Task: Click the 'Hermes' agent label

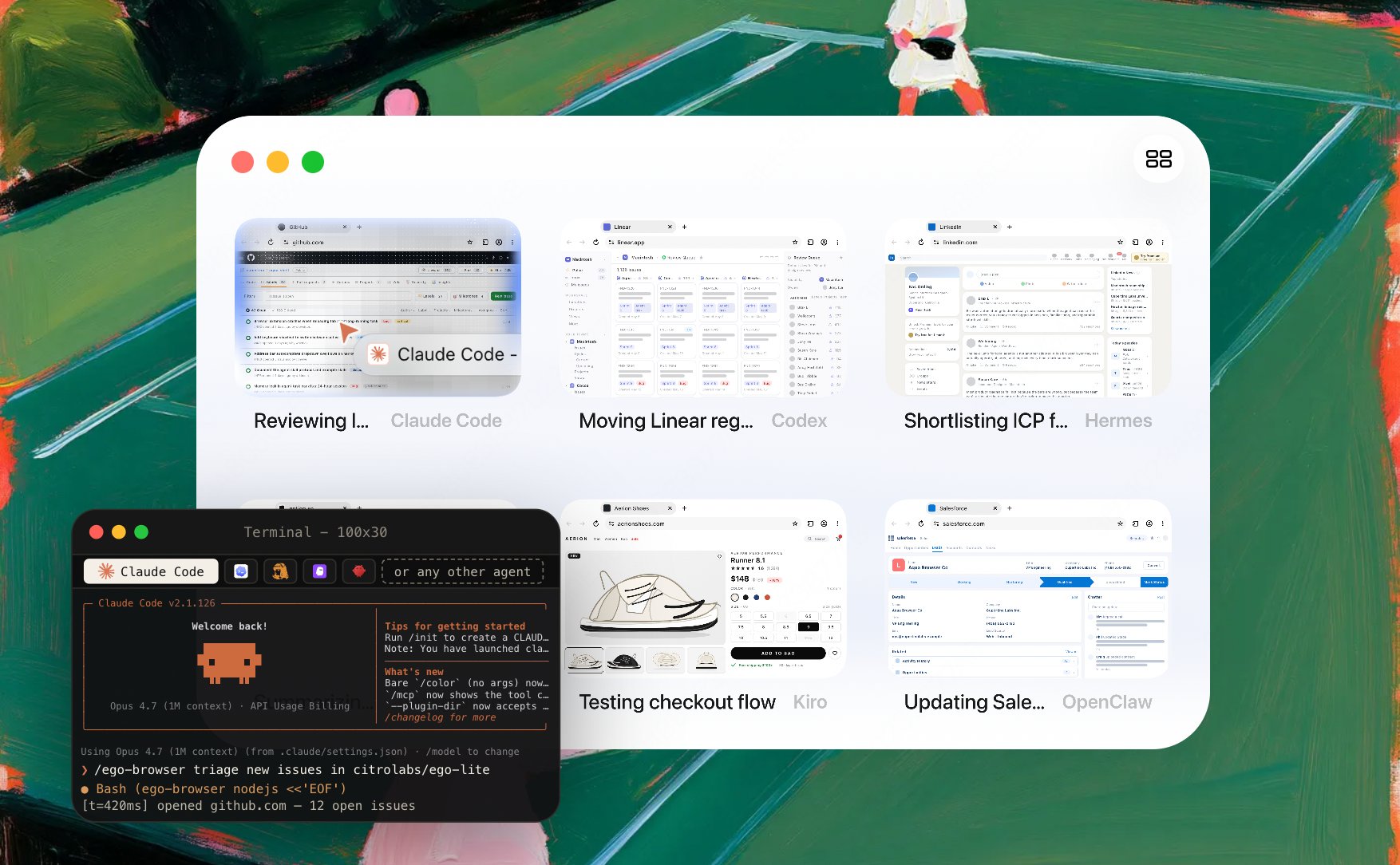Action: (1118, 421)
